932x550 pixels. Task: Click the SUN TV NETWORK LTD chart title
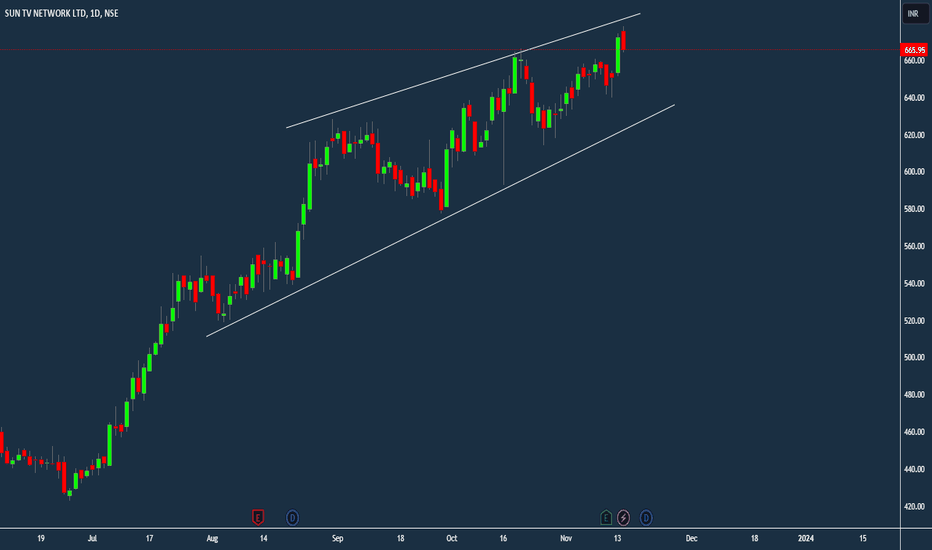click(61, 13)
